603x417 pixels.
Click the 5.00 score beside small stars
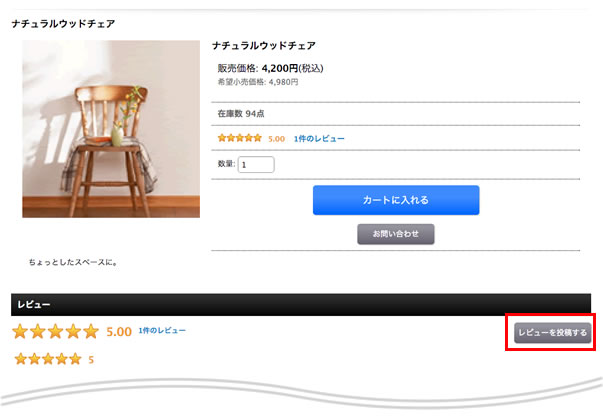click(x=277, y=139)
